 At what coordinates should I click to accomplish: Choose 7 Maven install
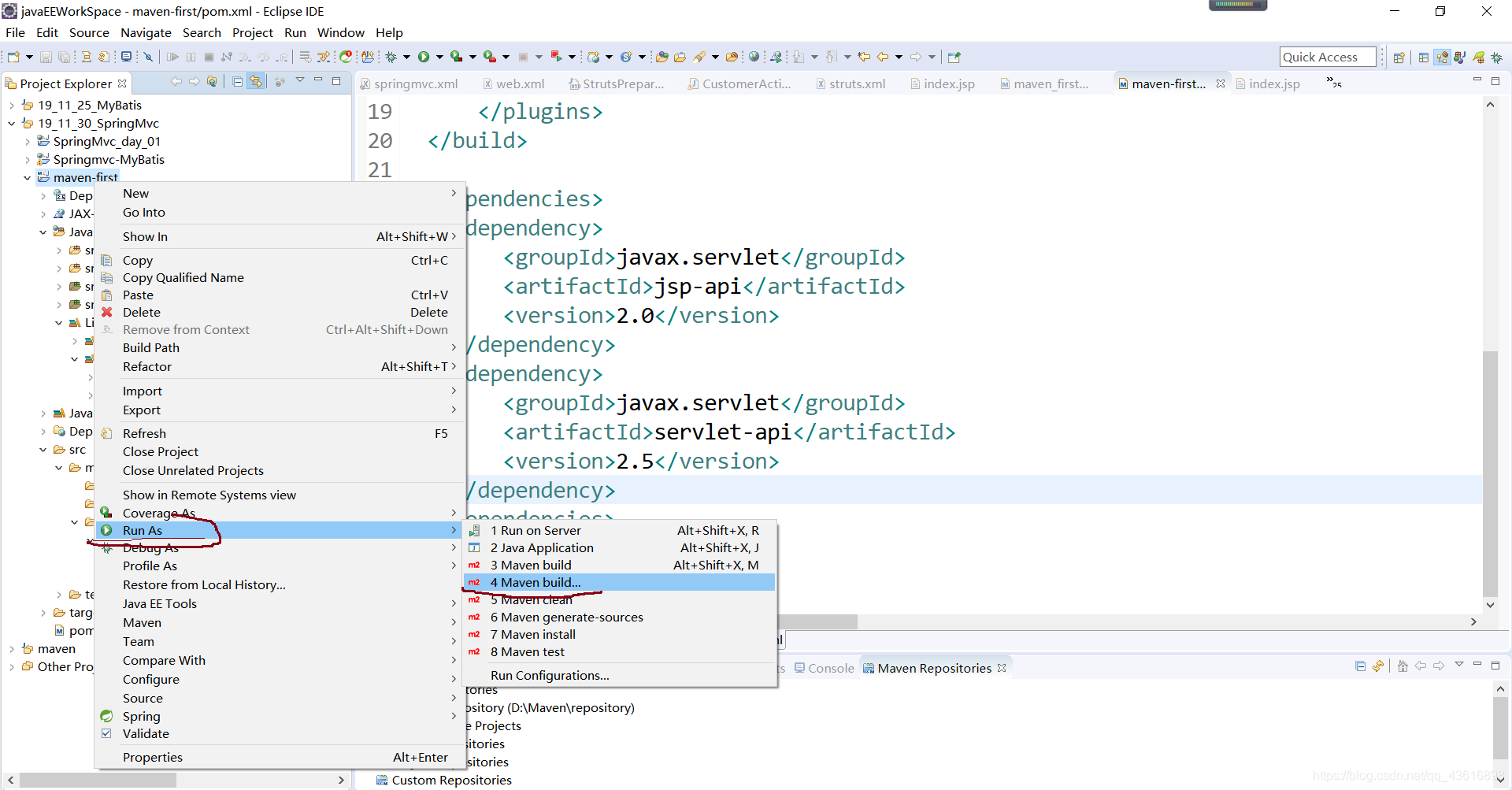point(620,634)
